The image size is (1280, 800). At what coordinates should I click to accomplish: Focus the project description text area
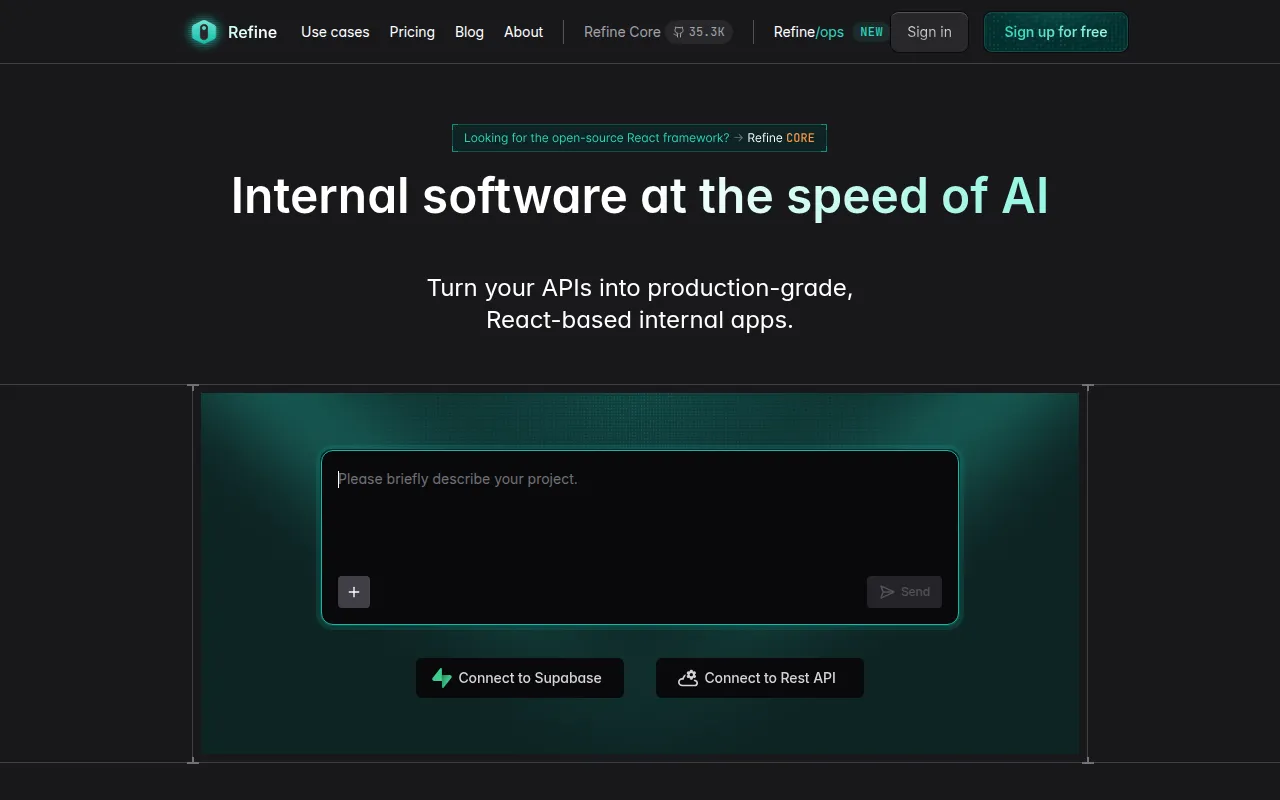coord(640,513)
